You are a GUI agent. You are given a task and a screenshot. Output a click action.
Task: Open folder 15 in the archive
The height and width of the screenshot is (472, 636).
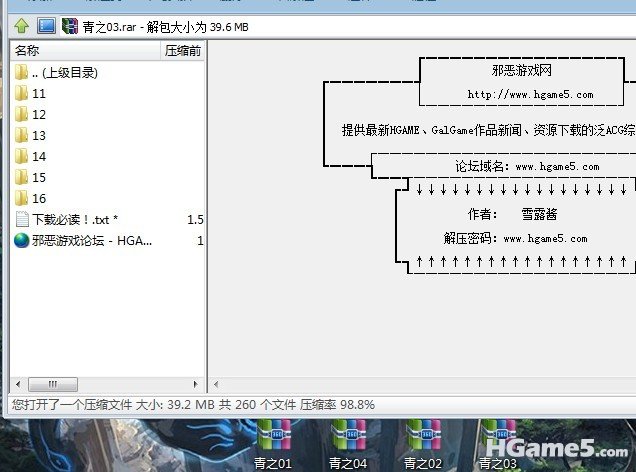[x=38, y=177]
